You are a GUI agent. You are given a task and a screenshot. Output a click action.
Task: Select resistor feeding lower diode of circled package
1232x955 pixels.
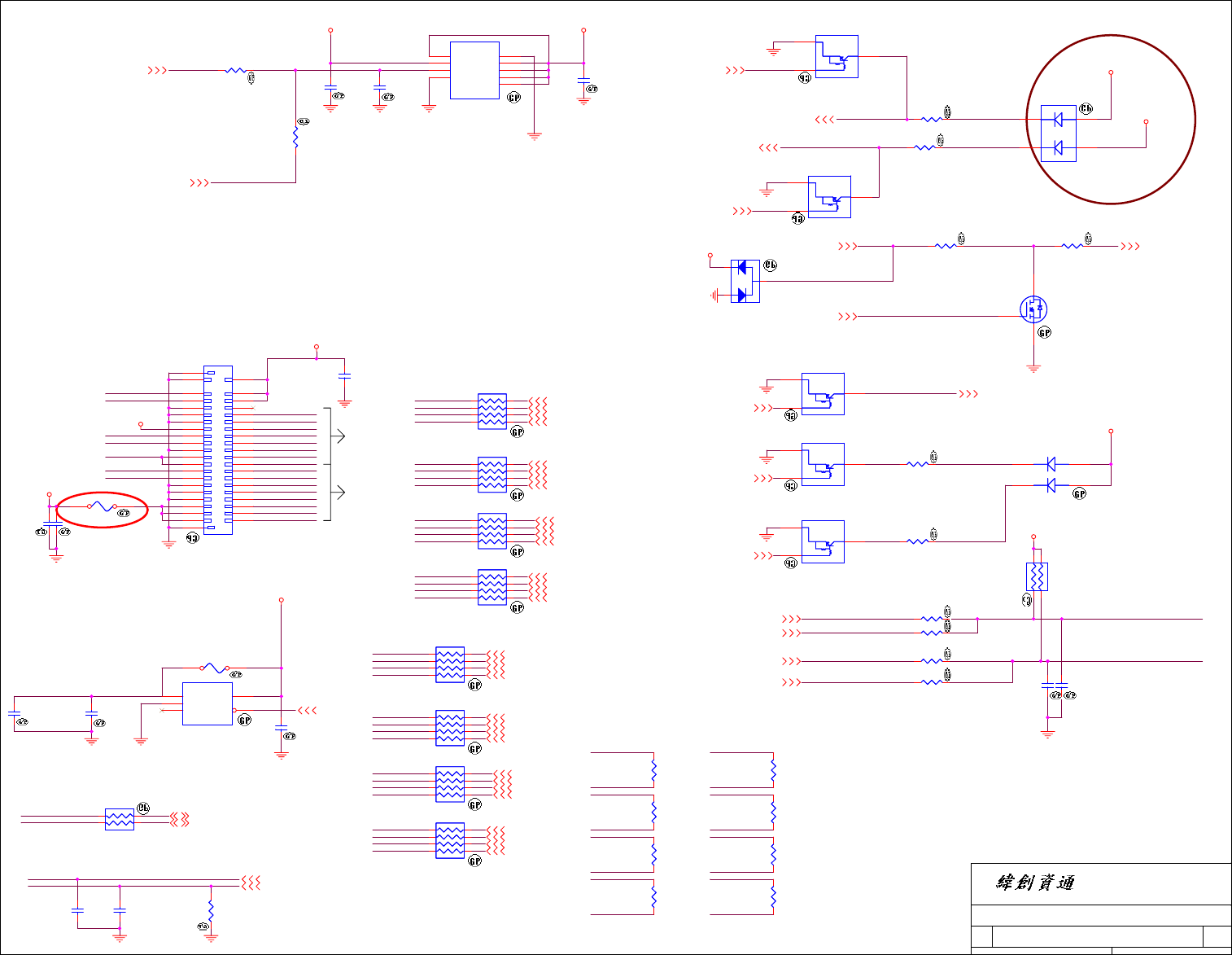(924, 147)
